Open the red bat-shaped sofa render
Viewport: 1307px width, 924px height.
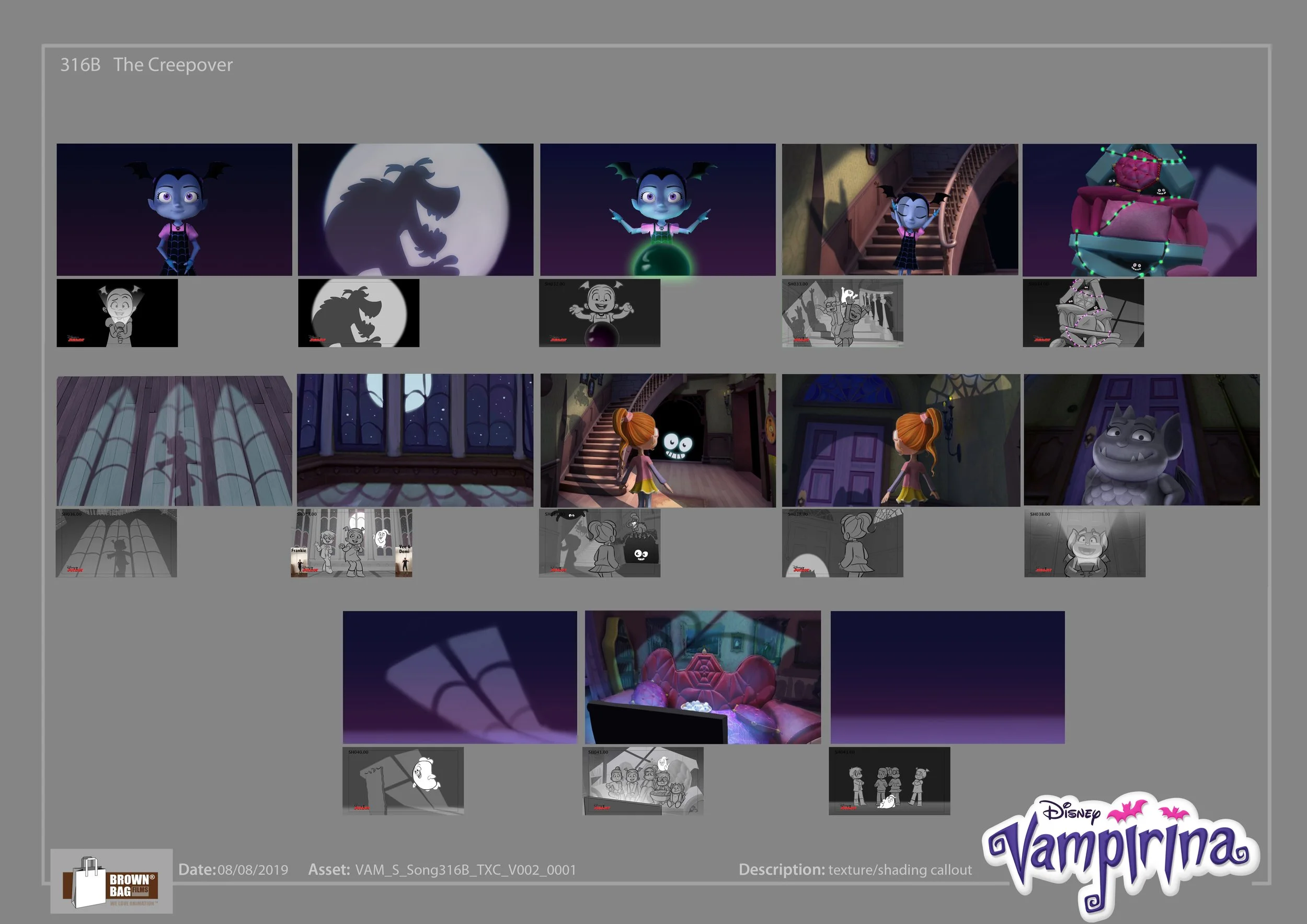(x=703, y=677)
